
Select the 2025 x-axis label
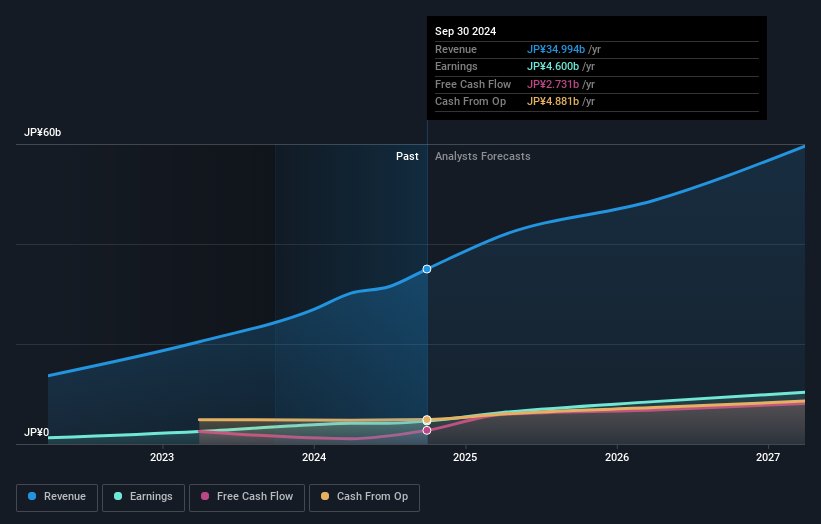465,458
